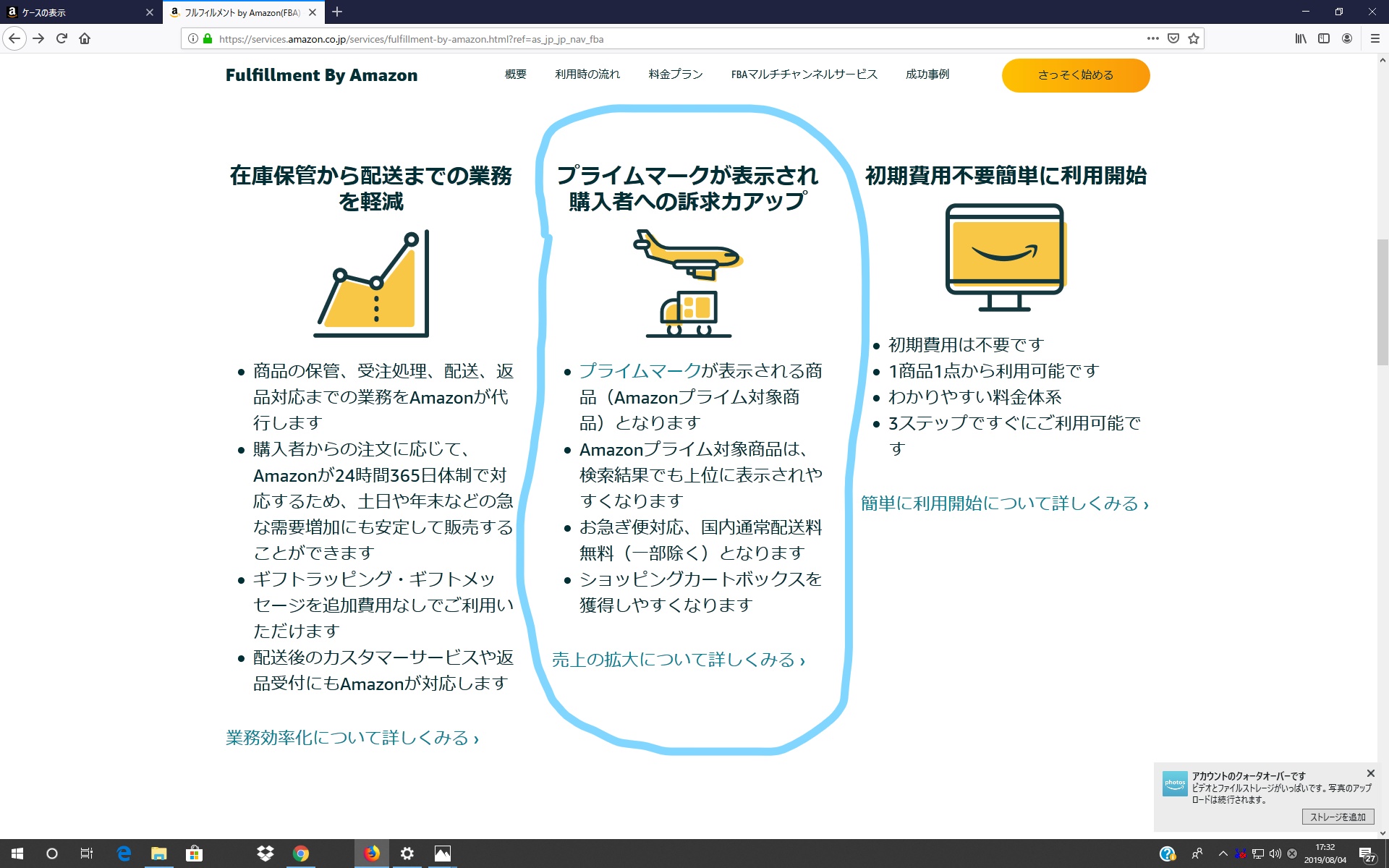Screen dimensions: 1389x868
Task: Show site information icon in address bar
Action: [193, 39]
